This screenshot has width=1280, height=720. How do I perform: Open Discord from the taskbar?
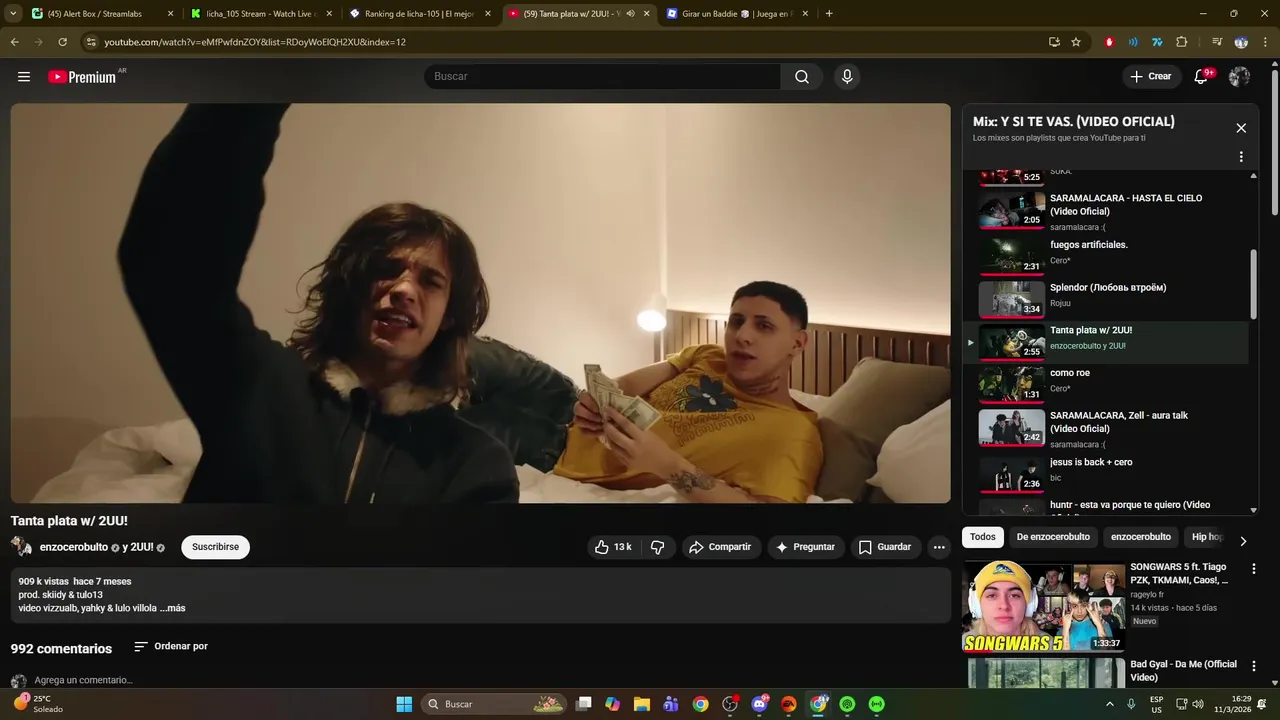coord(759,704)
